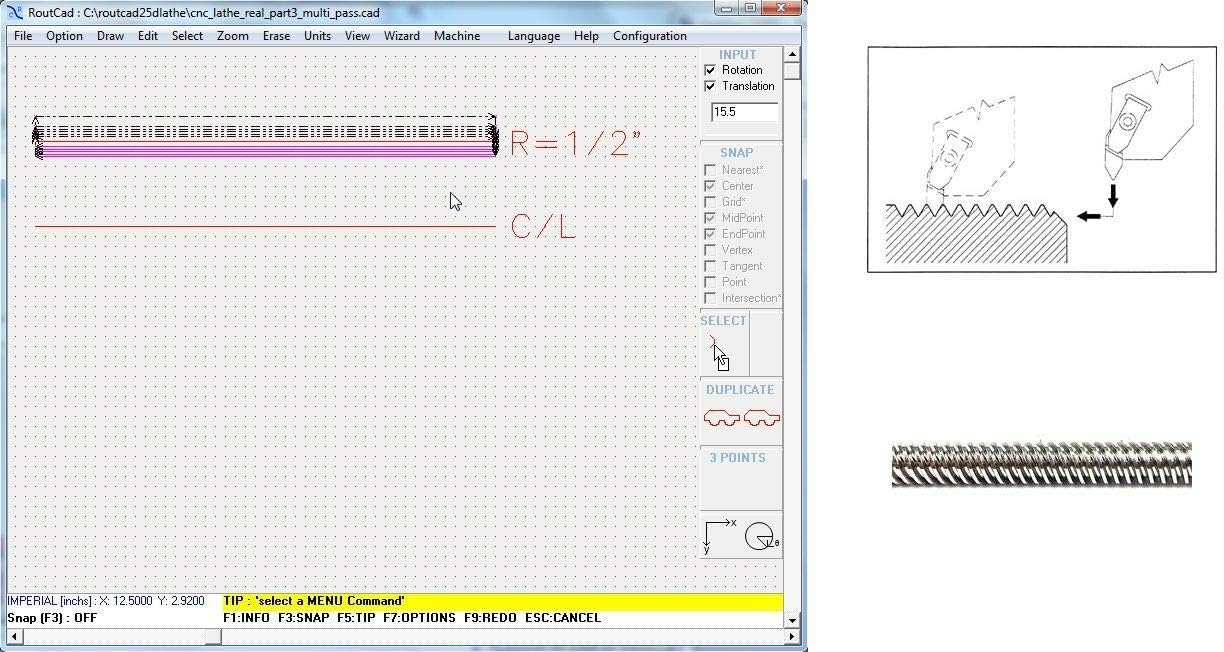This screenshot has height=652, width=1224.
Task: Click the horizontal scrollbar left arrow
Action: pos(14,637)
